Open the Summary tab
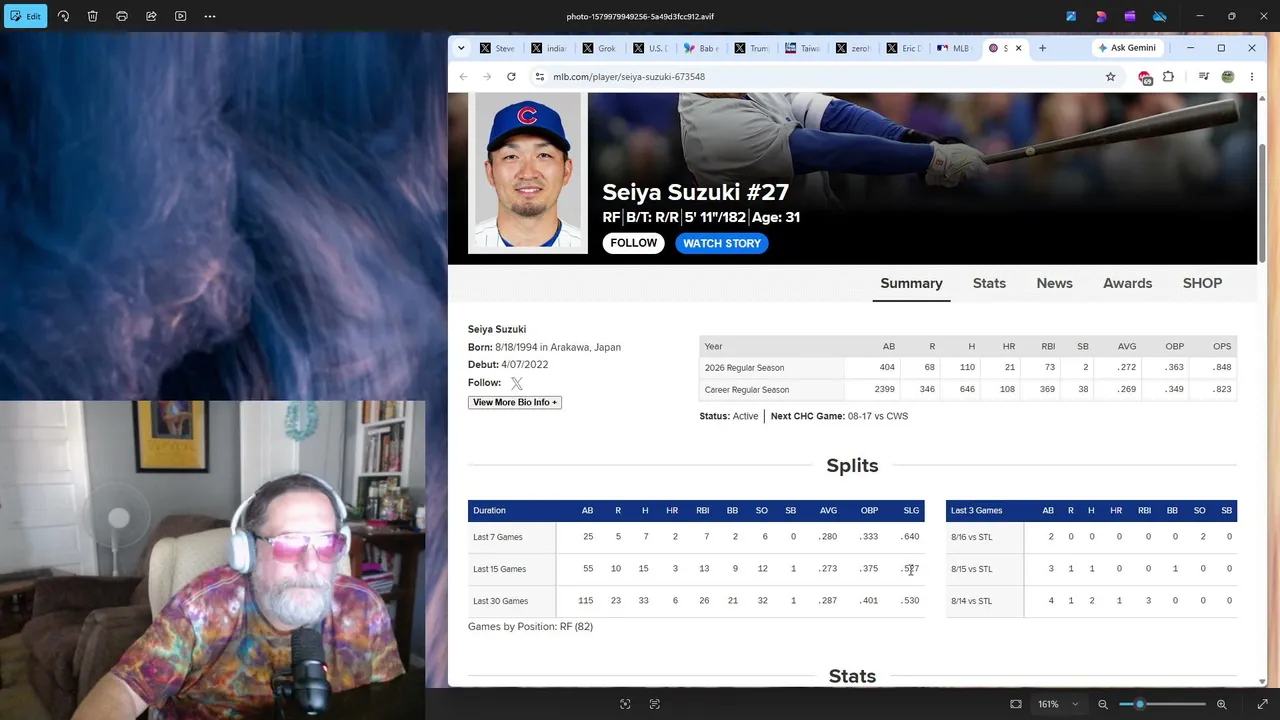This screenshot has height=720, width=1280. (x=911, y=283)
